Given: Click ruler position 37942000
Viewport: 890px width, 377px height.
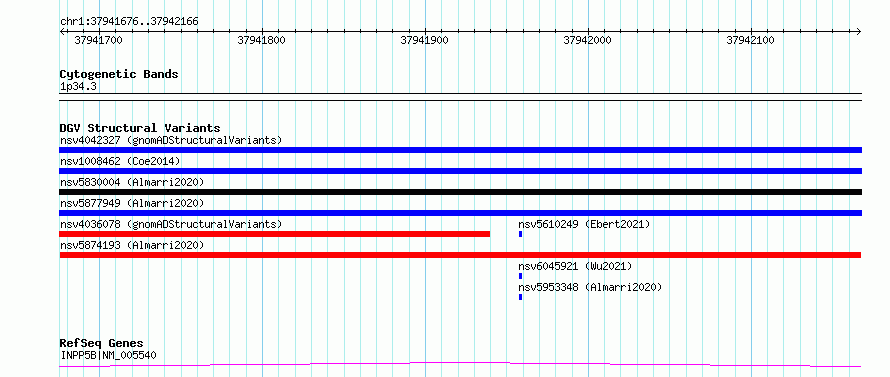Looking at the screenshot, I should click(587, 40).
